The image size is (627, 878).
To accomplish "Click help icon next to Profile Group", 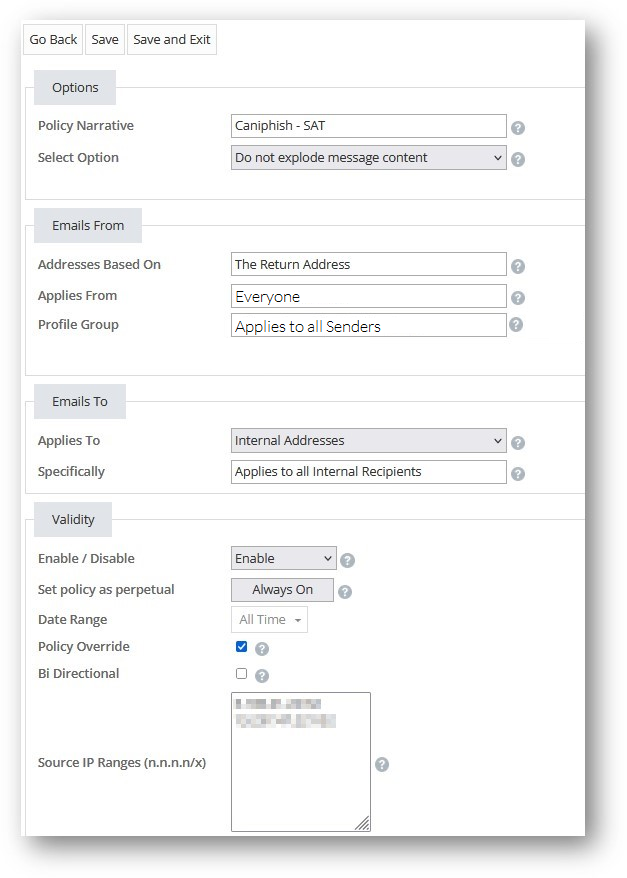I will coord(518,325).
